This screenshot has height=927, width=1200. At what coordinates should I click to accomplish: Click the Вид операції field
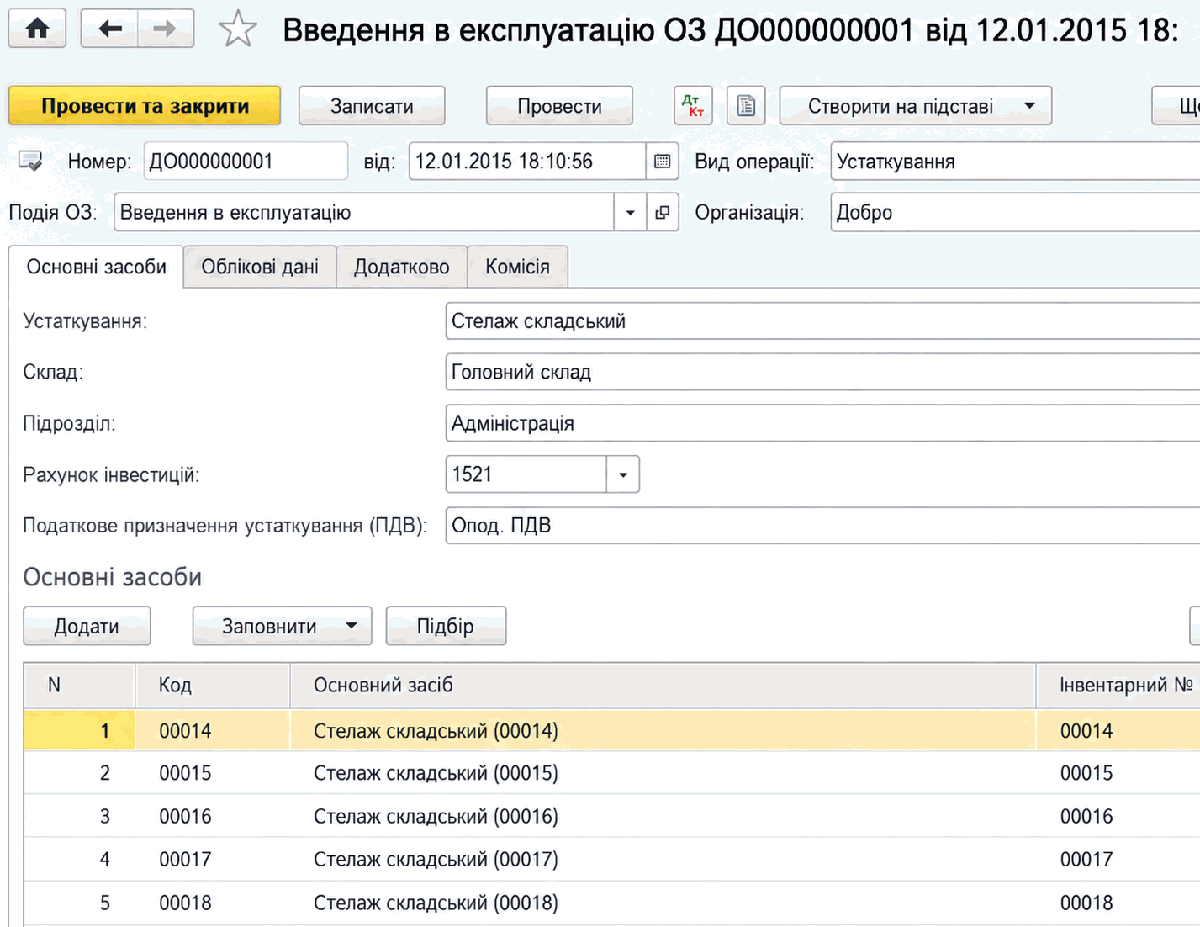pos(1015,160)
